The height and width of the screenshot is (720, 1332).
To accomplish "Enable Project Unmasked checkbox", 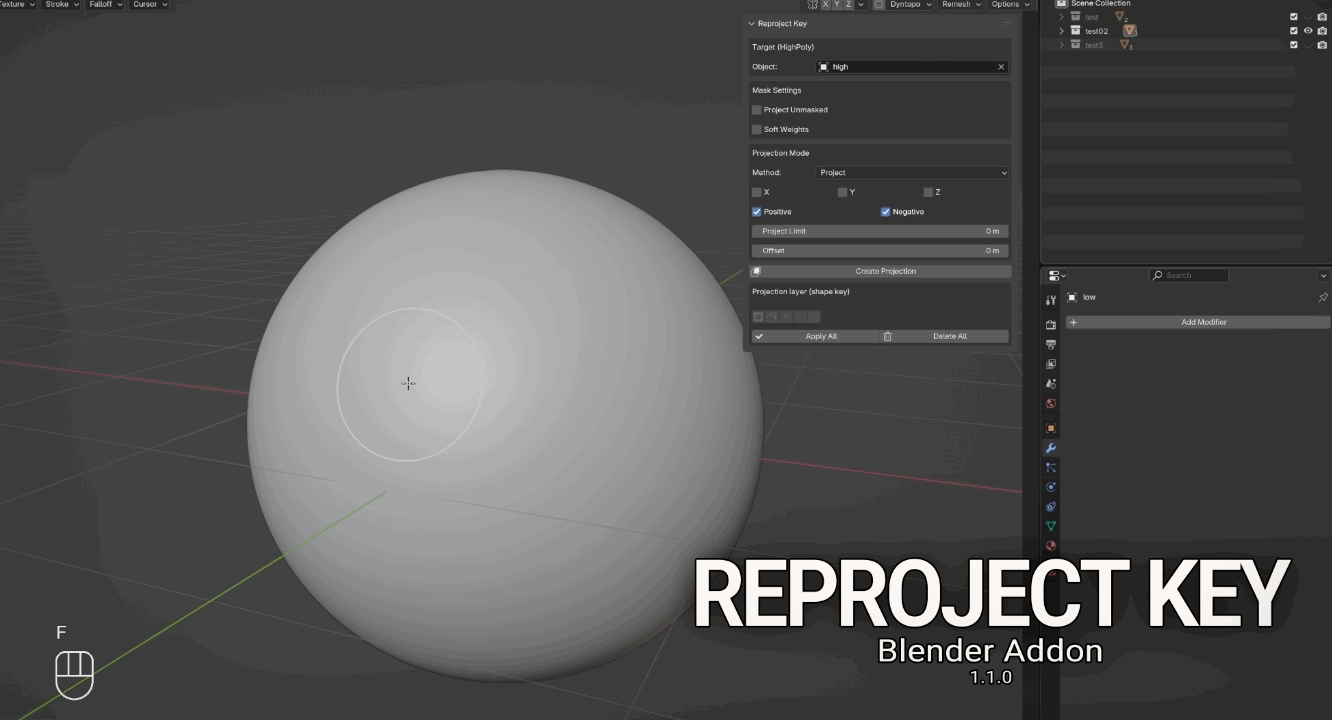I will point(757,110).
